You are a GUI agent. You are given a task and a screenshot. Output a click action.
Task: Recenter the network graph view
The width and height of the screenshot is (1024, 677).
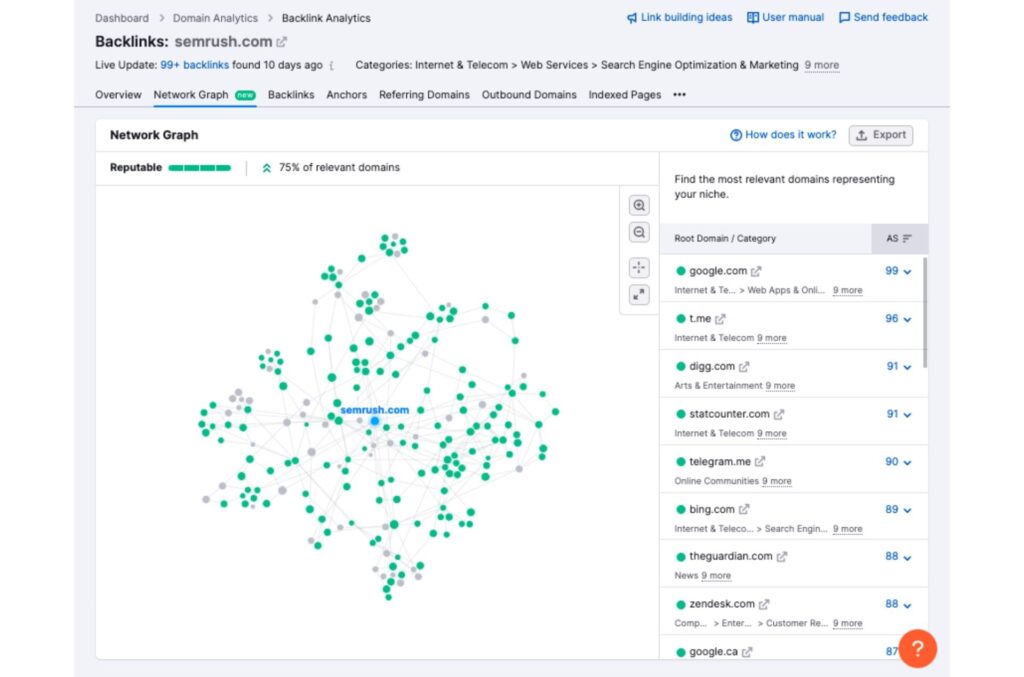(x=639, y=267)
